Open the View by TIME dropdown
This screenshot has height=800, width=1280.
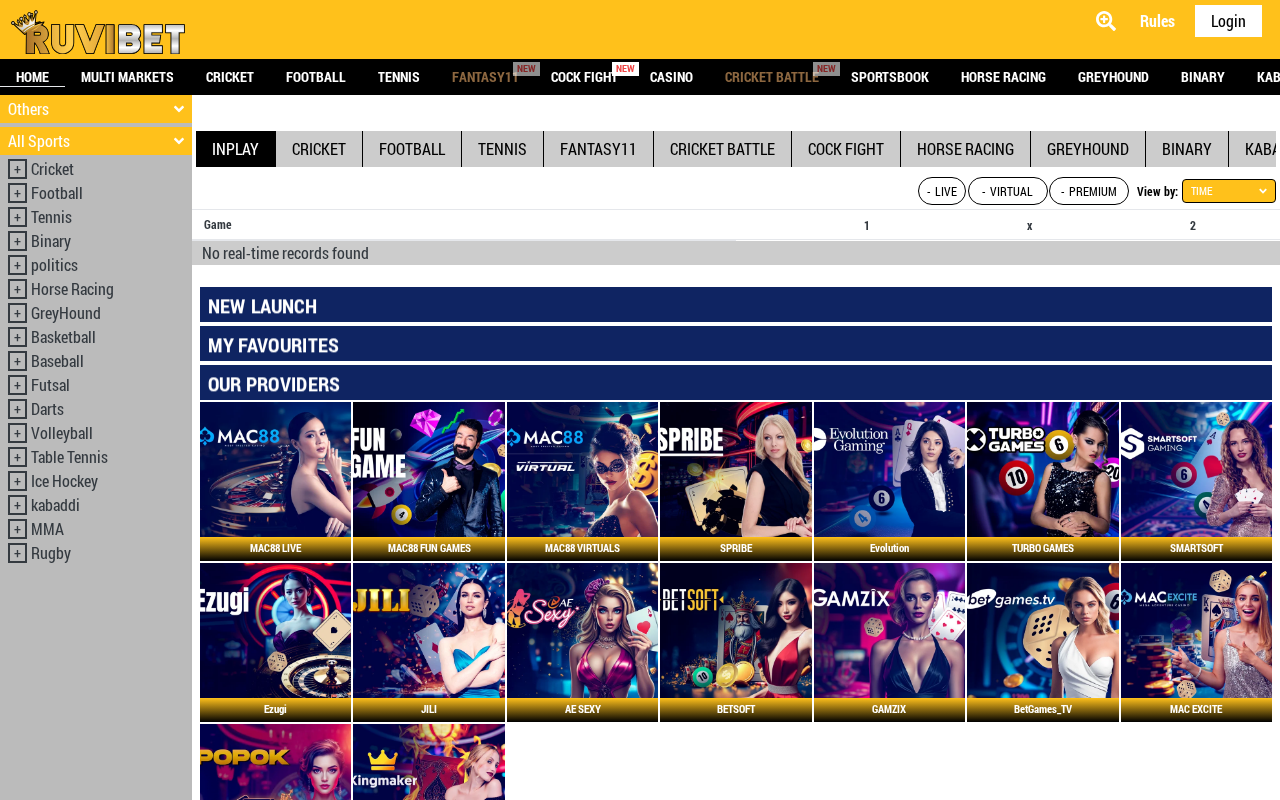(x=1228, y=191)
